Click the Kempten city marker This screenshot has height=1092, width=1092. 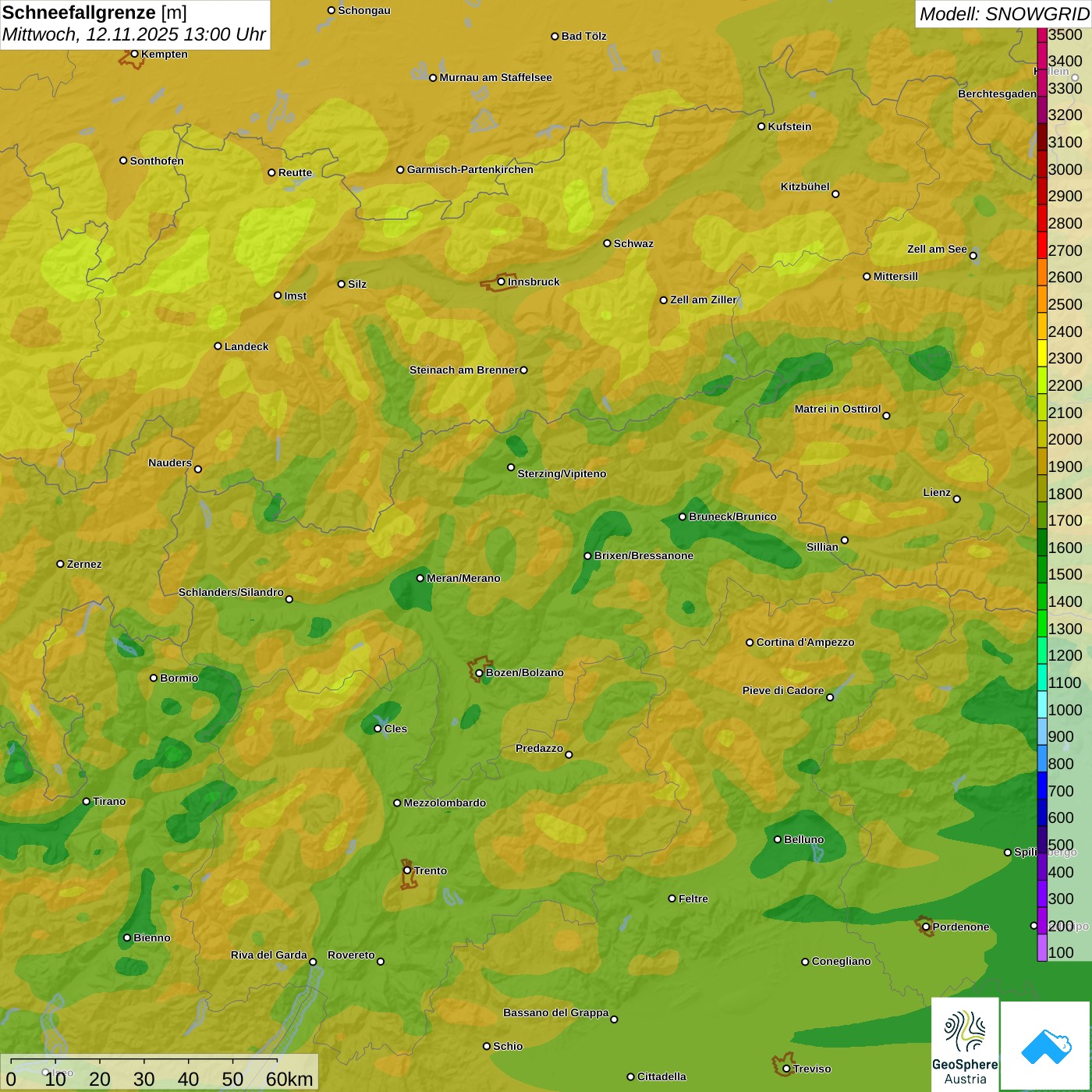pyautogui.click(x=134, y=54)
